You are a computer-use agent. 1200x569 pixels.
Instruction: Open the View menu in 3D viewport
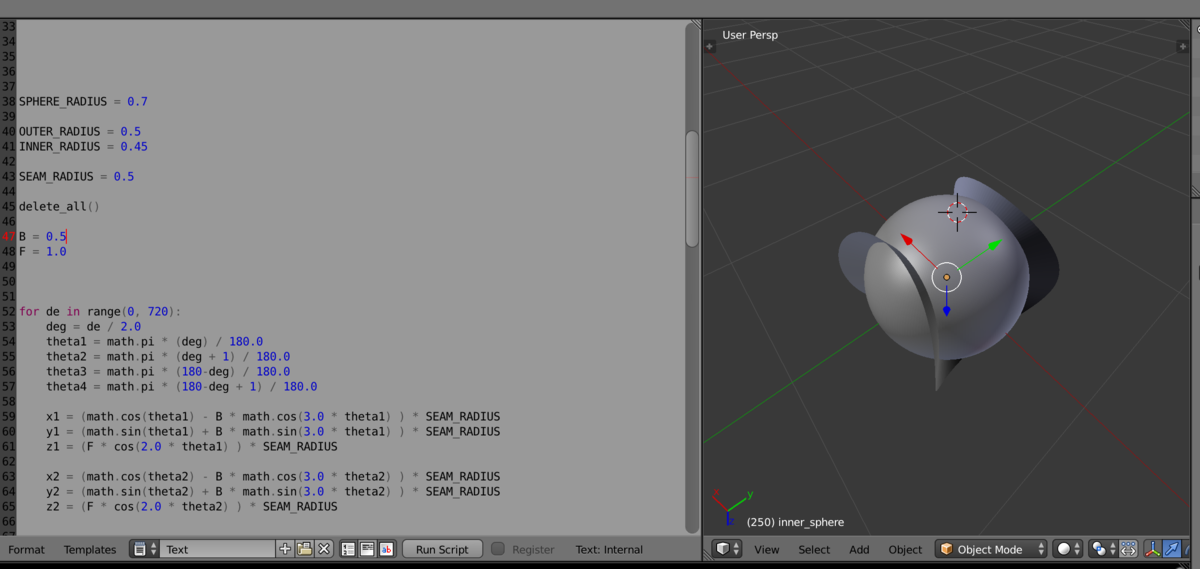click(x=767, y=549)
